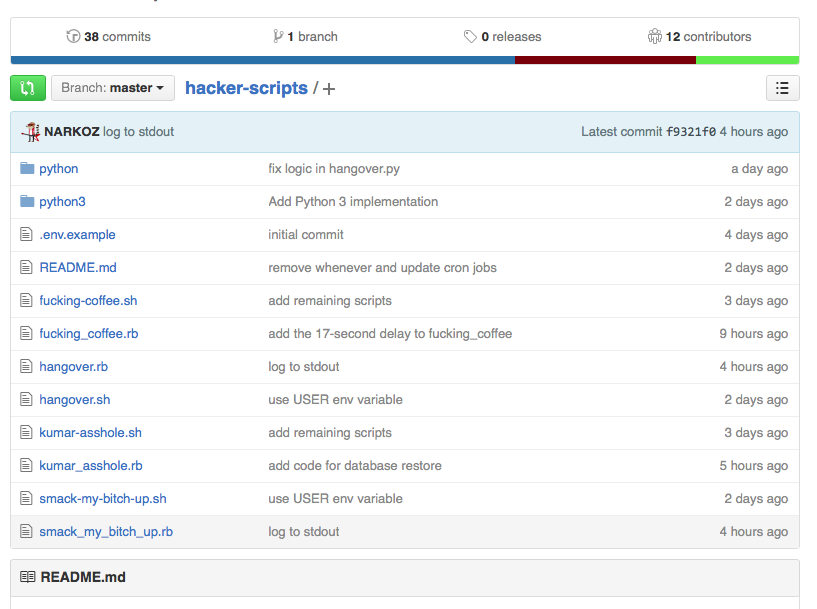This screenshot has width=817, height=609.
Task: Open smack_my_bitch_up.rb file
Action: click(x=106, y=532)
